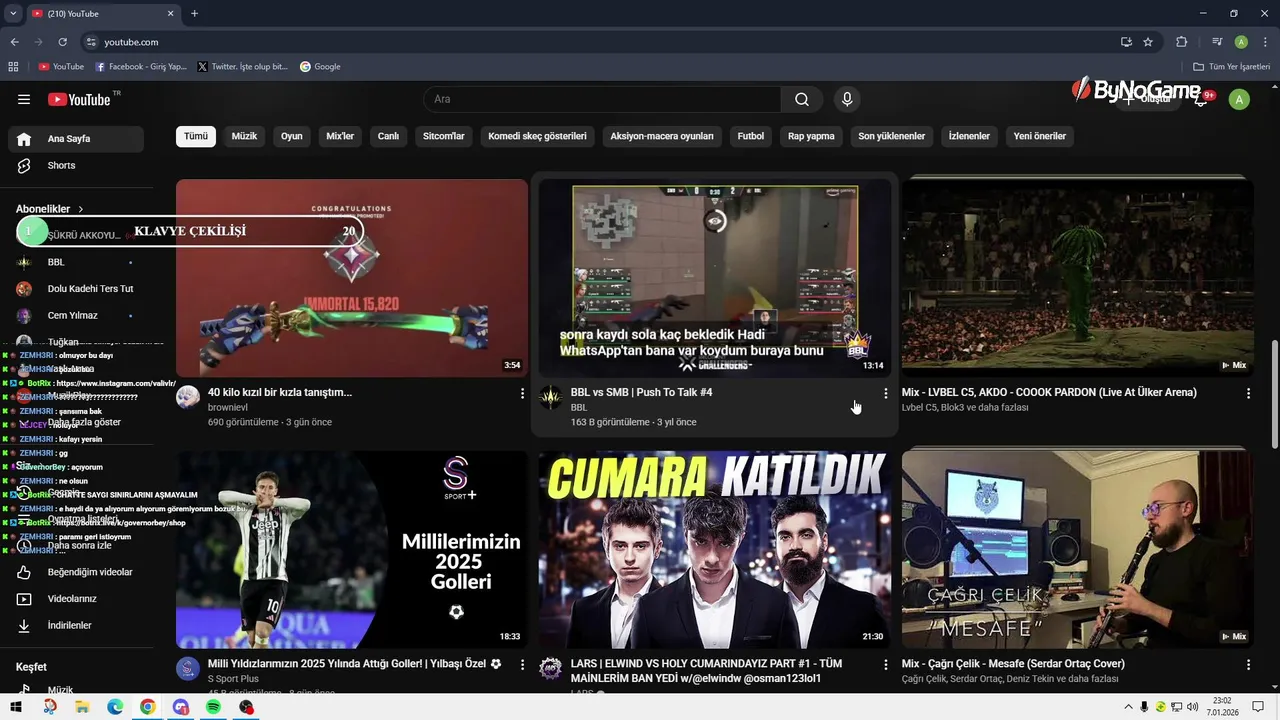Open the YouTube guide hamburger menu
This screenshot has width=1280, height=720.
tap(24, 99)
